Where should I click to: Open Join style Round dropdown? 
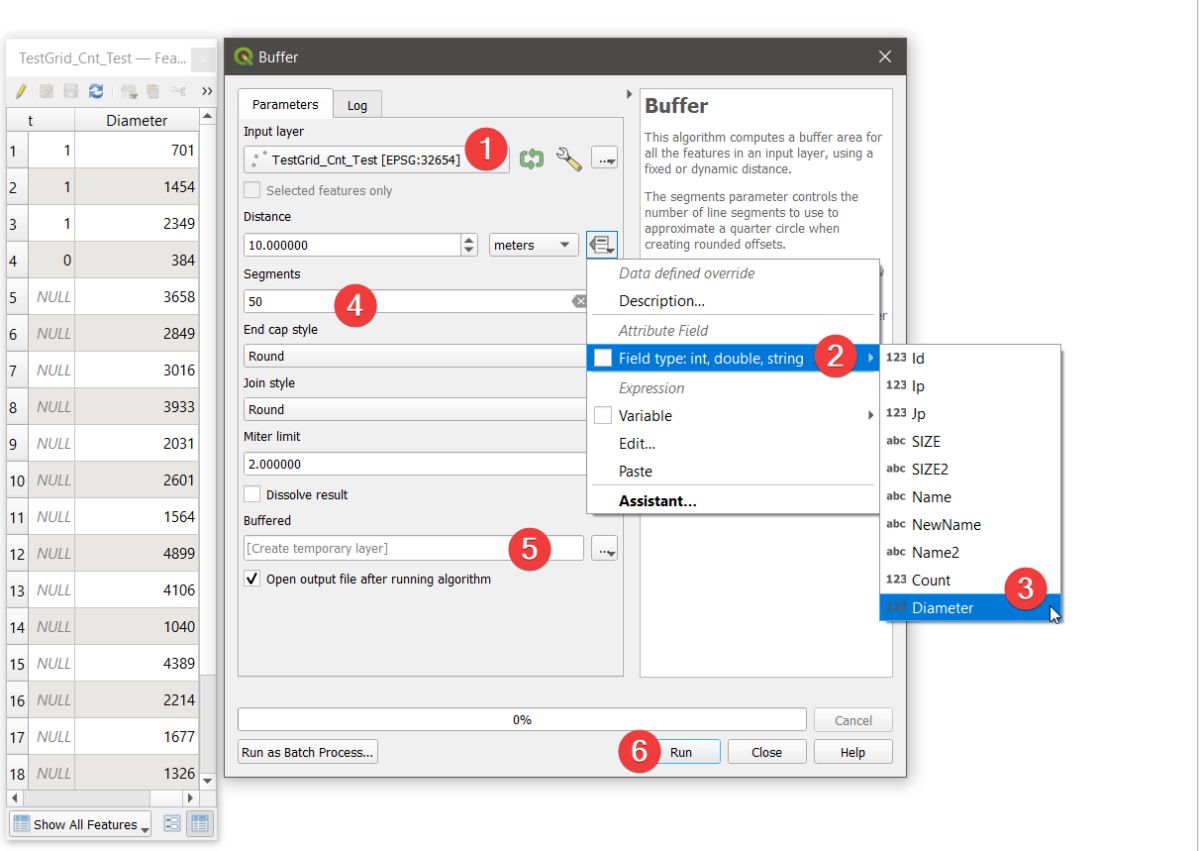click(x=415, y=409)
